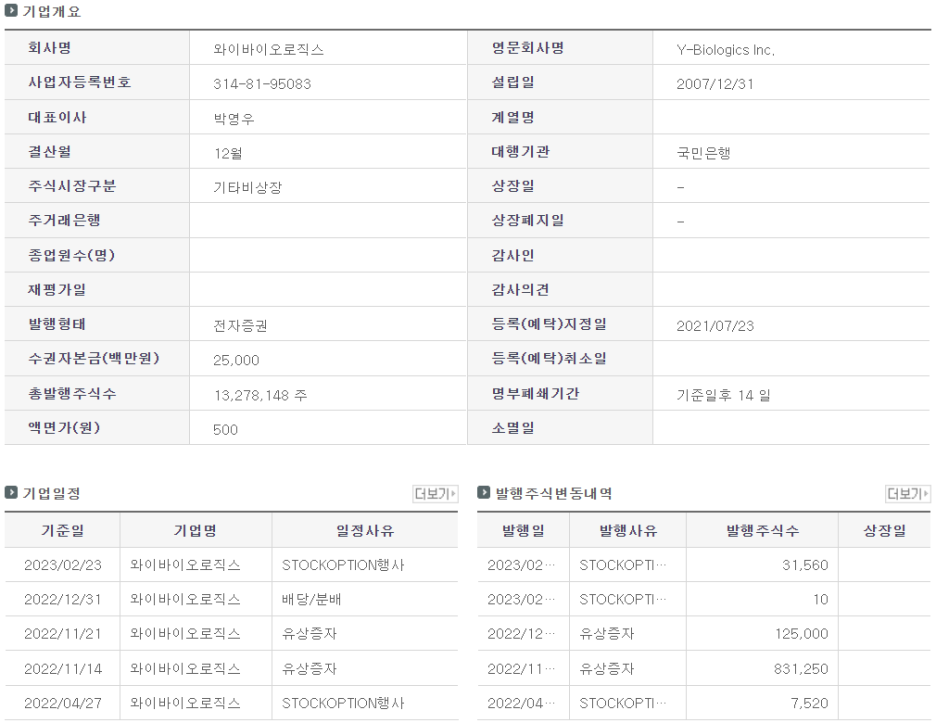Screen dimensions: 936x723
Task: Click the issued shares value 31,560
Action: click(x=805, y=565)
